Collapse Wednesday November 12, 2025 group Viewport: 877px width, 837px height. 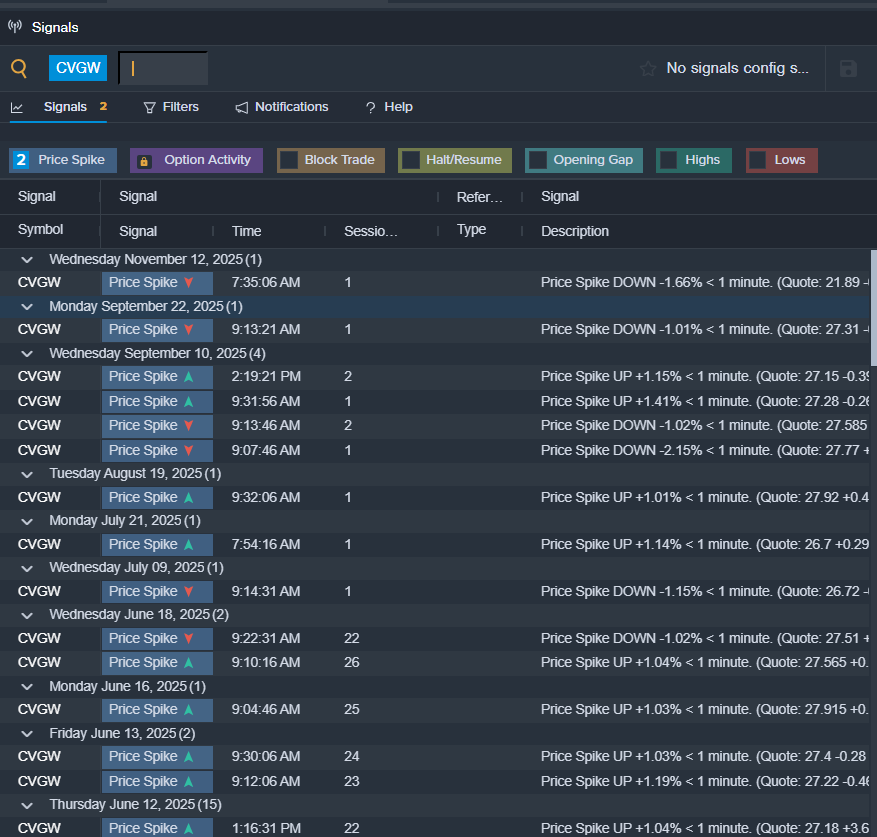(28, 259)
